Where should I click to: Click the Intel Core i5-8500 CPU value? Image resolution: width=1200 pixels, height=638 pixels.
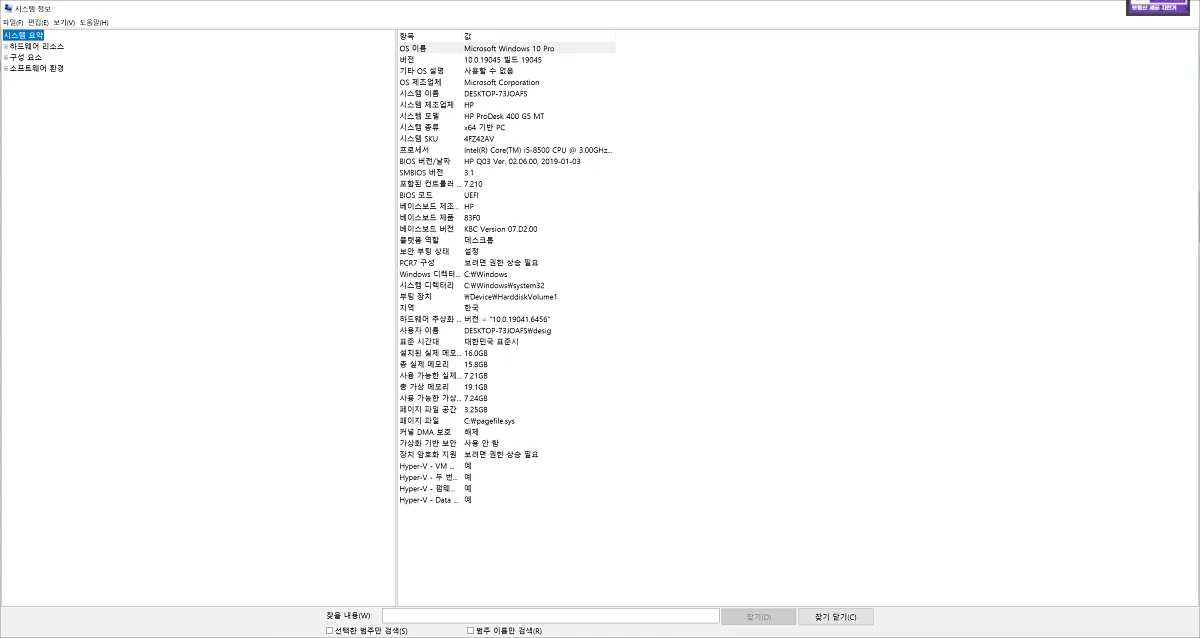[x=538, y=150]
